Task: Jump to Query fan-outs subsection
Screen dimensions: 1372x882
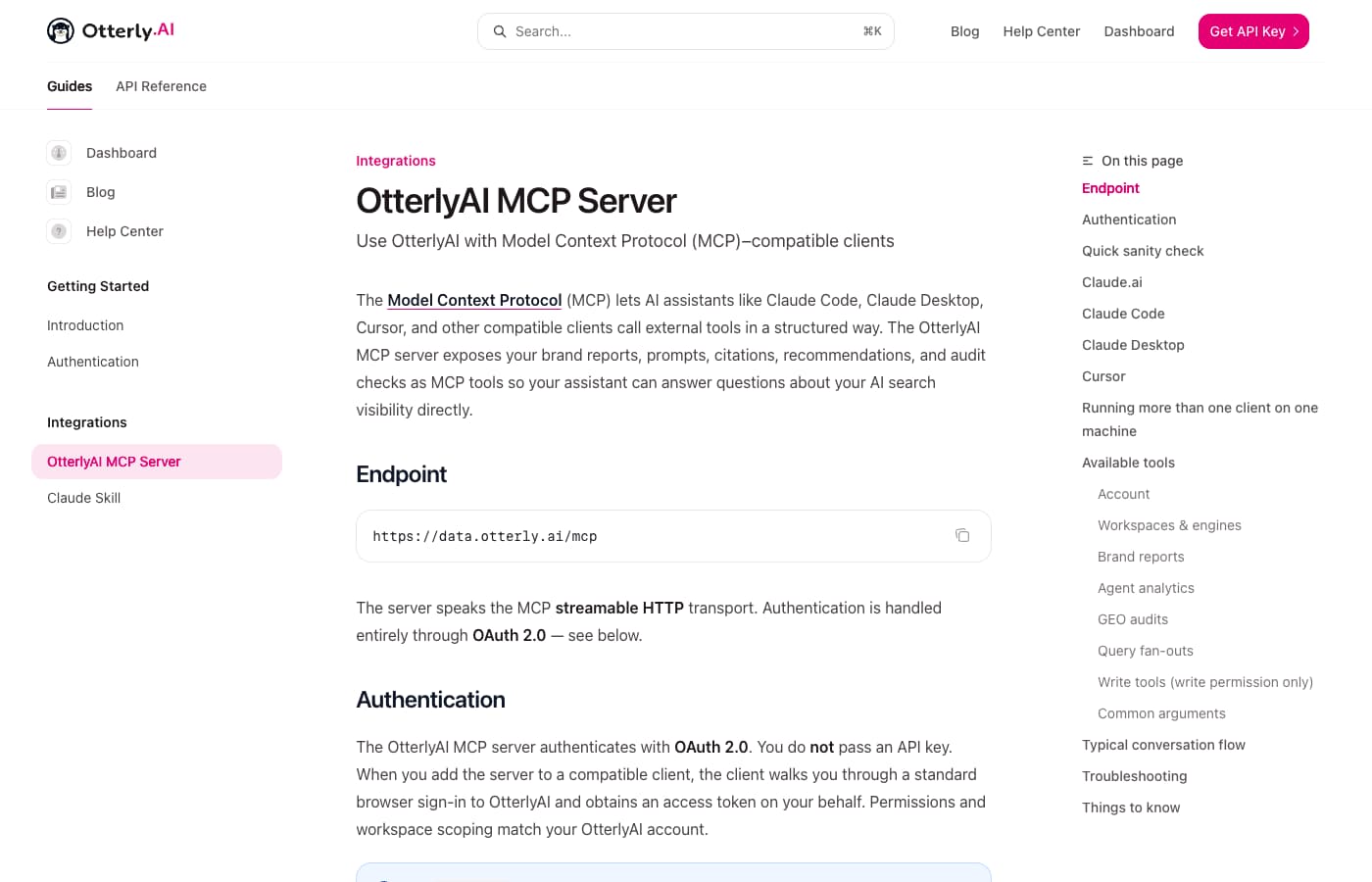Action: click(1146, 651)
